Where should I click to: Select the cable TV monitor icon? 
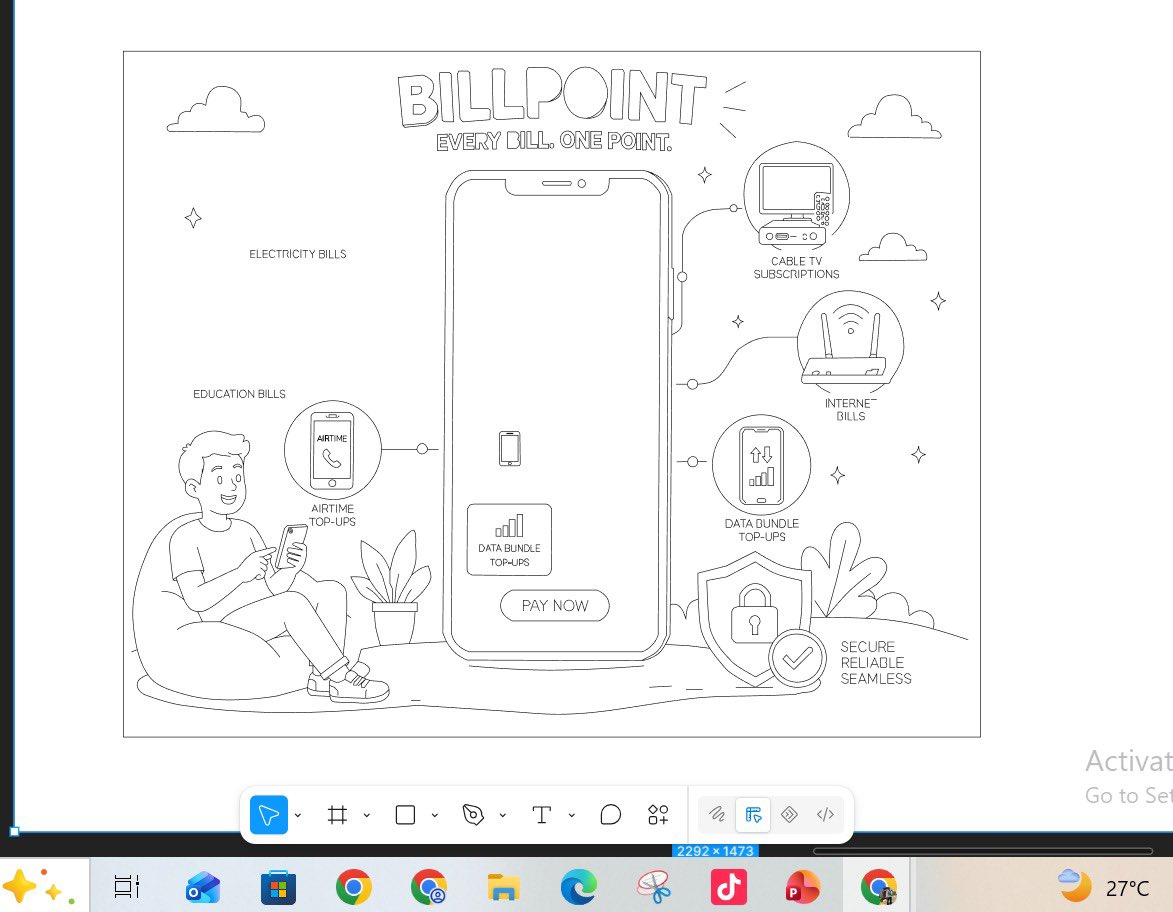[x=796, y=196]
